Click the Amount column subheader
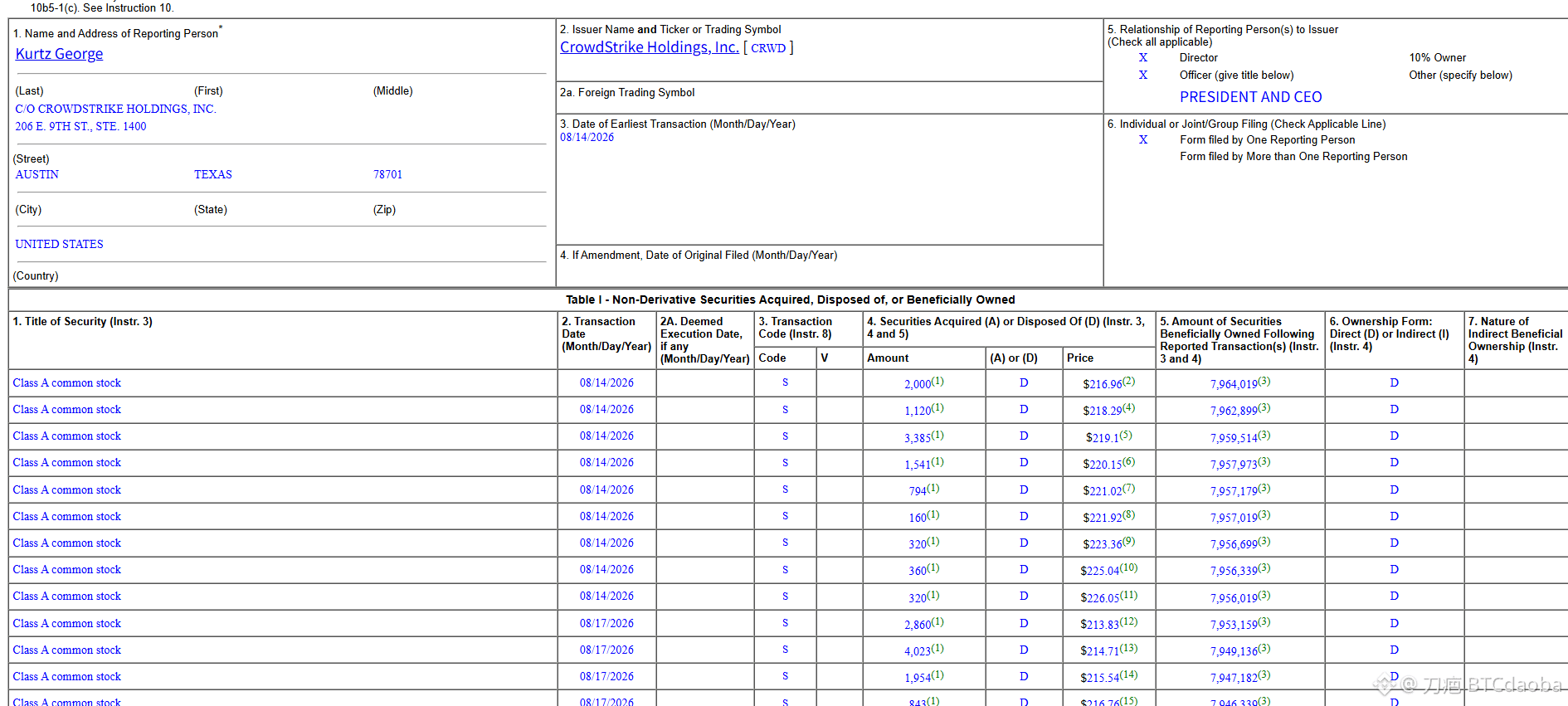The width and height of the screenshot is (1568, 706). coord(888,358)
